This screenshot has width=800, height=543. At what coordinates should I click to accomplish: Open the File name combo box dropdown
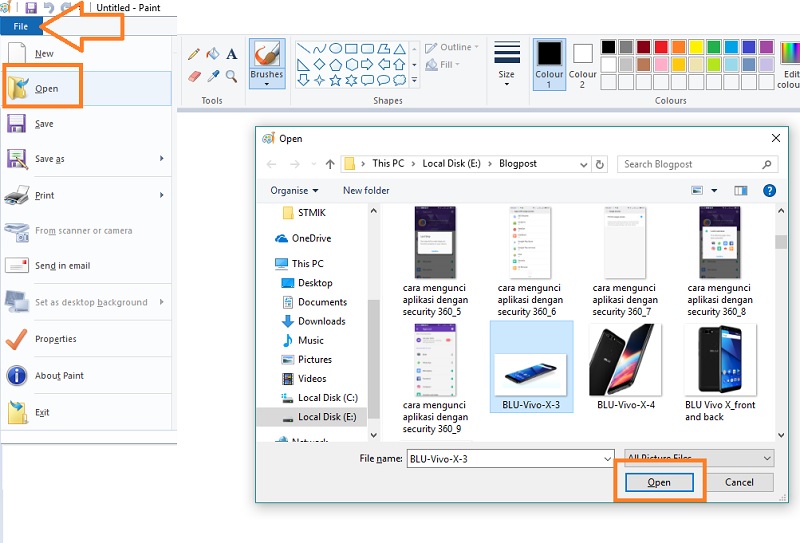[x=608, y=459]
